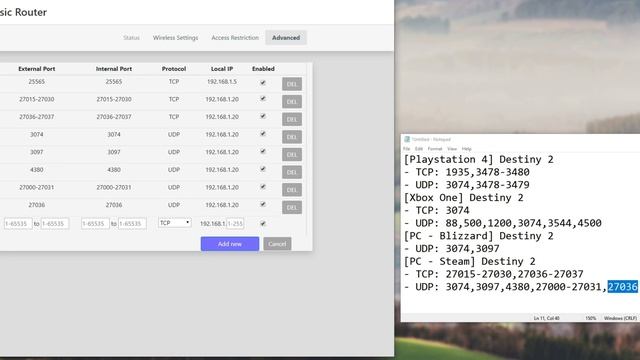Click 'TCP: 27015-27030,27036-27037' line in Notepad
Viewport: 640px width, 360px height.
tap(493, 274)
